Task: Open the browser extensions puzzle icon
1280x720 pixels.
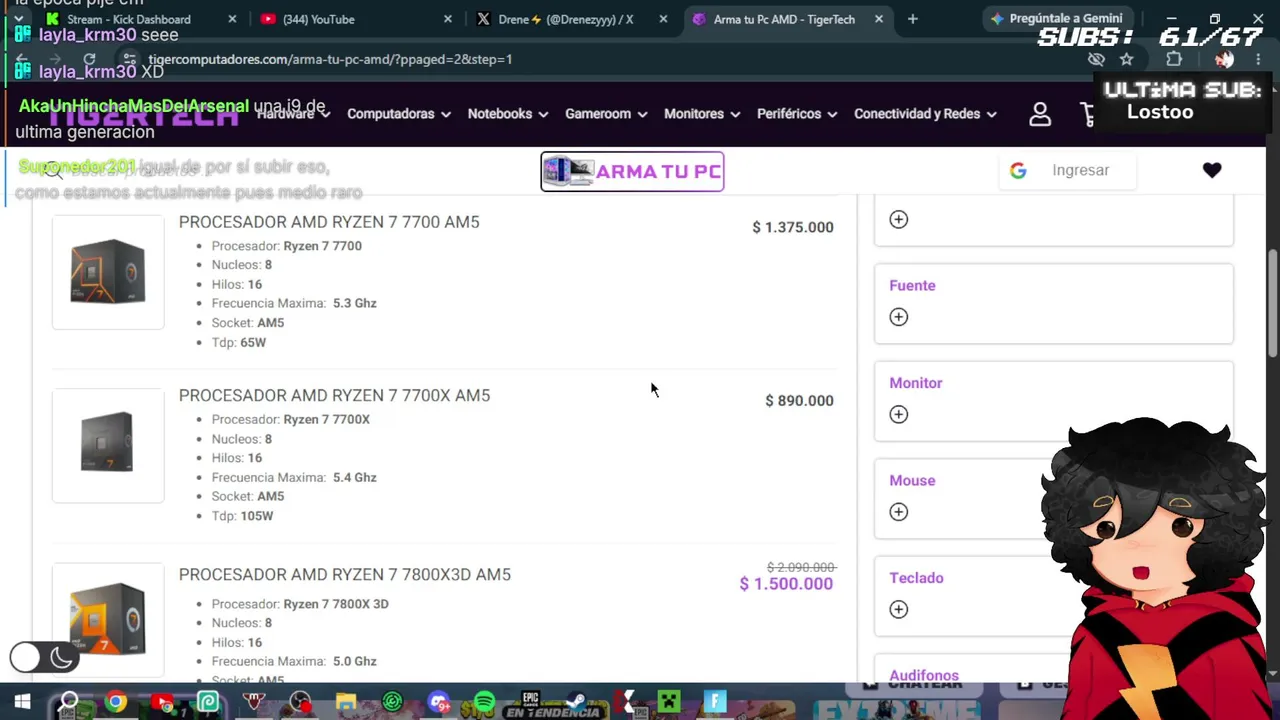Action: (1174, 59)
